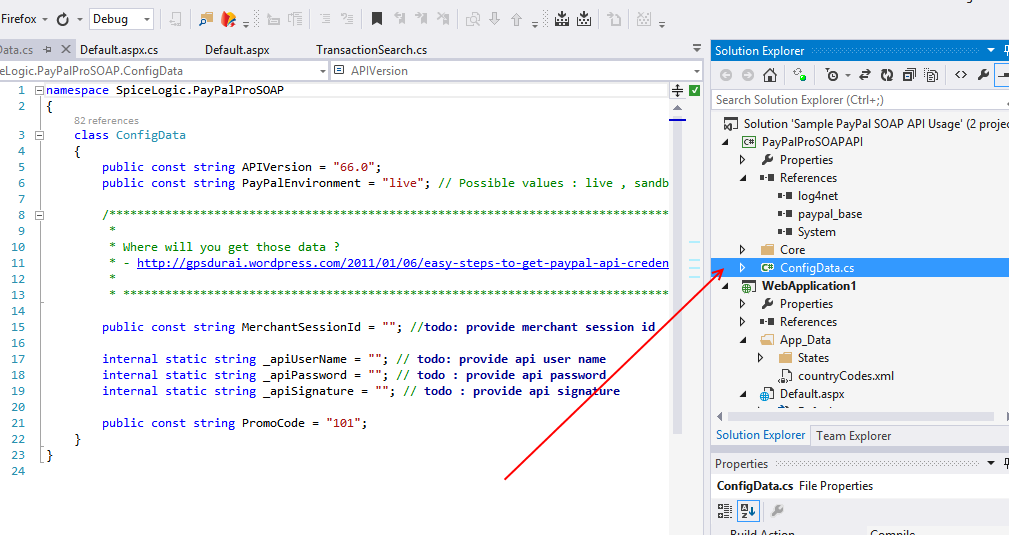Collapse the ConfigData class with outline toggle

[40, 135]
